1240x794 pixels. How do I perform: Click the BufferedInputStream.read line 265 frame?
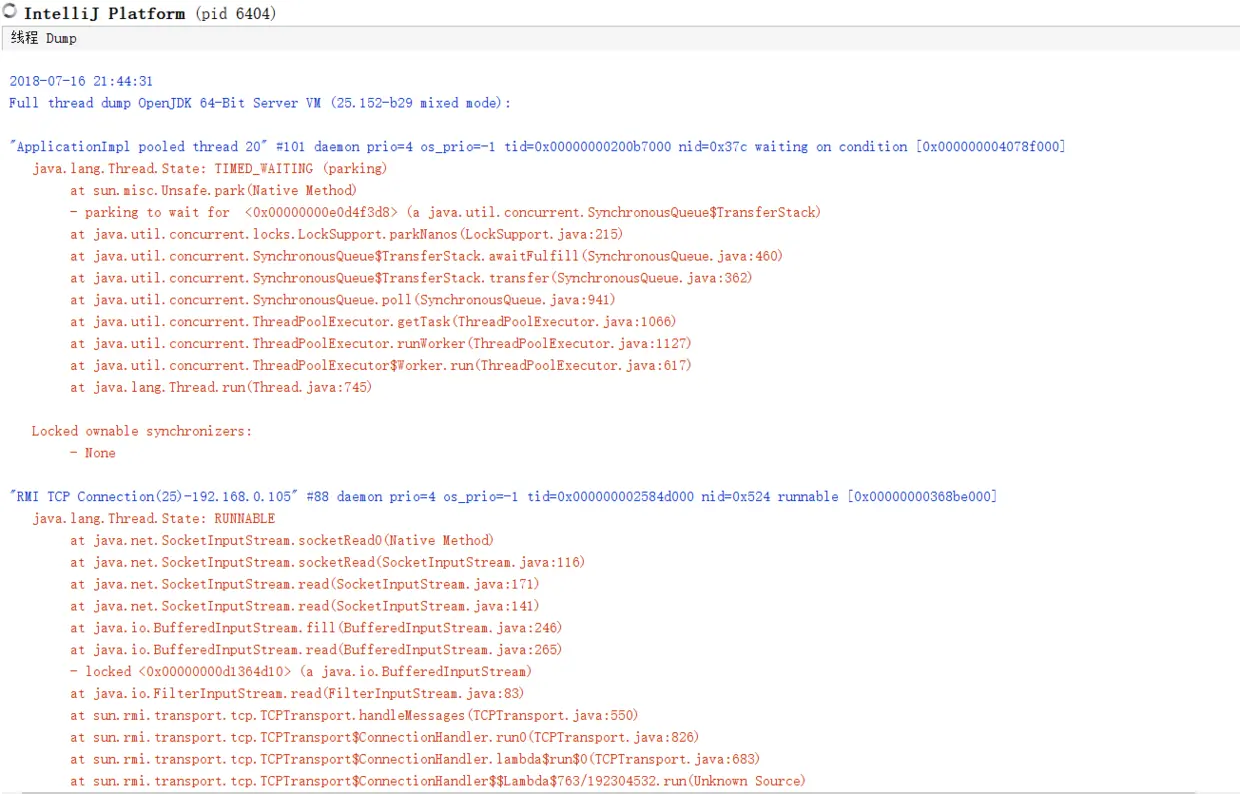click(316, 651)
